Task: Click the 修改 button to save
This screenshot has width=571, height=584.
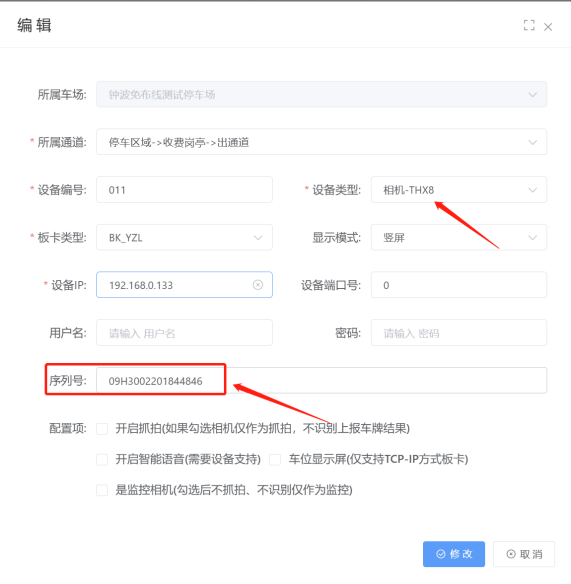Action: click(454, 554)
